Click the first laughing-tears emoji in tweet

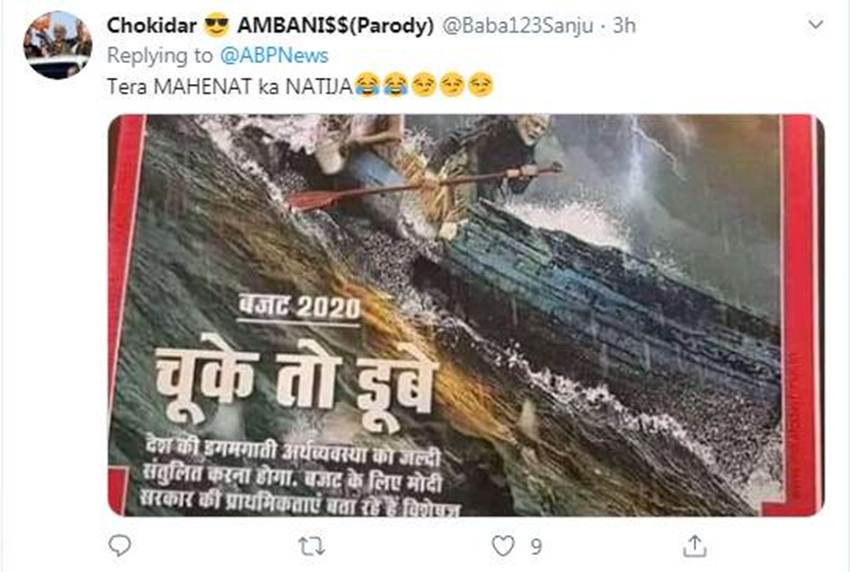[x=367, y=85]
